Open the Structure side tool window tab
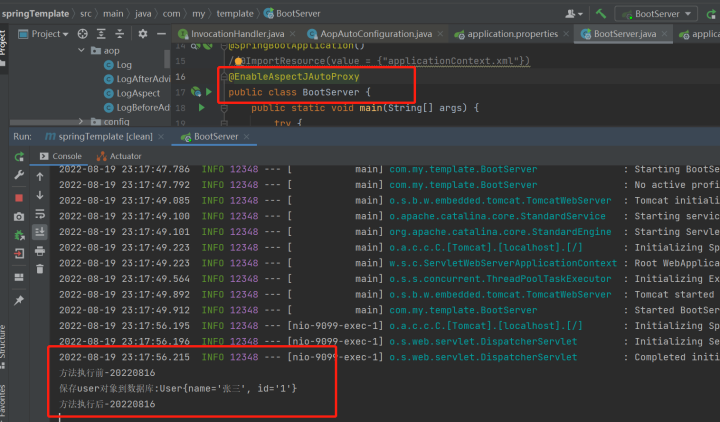Viewport: 720px width, 422px height. click(x=3, y=347)
